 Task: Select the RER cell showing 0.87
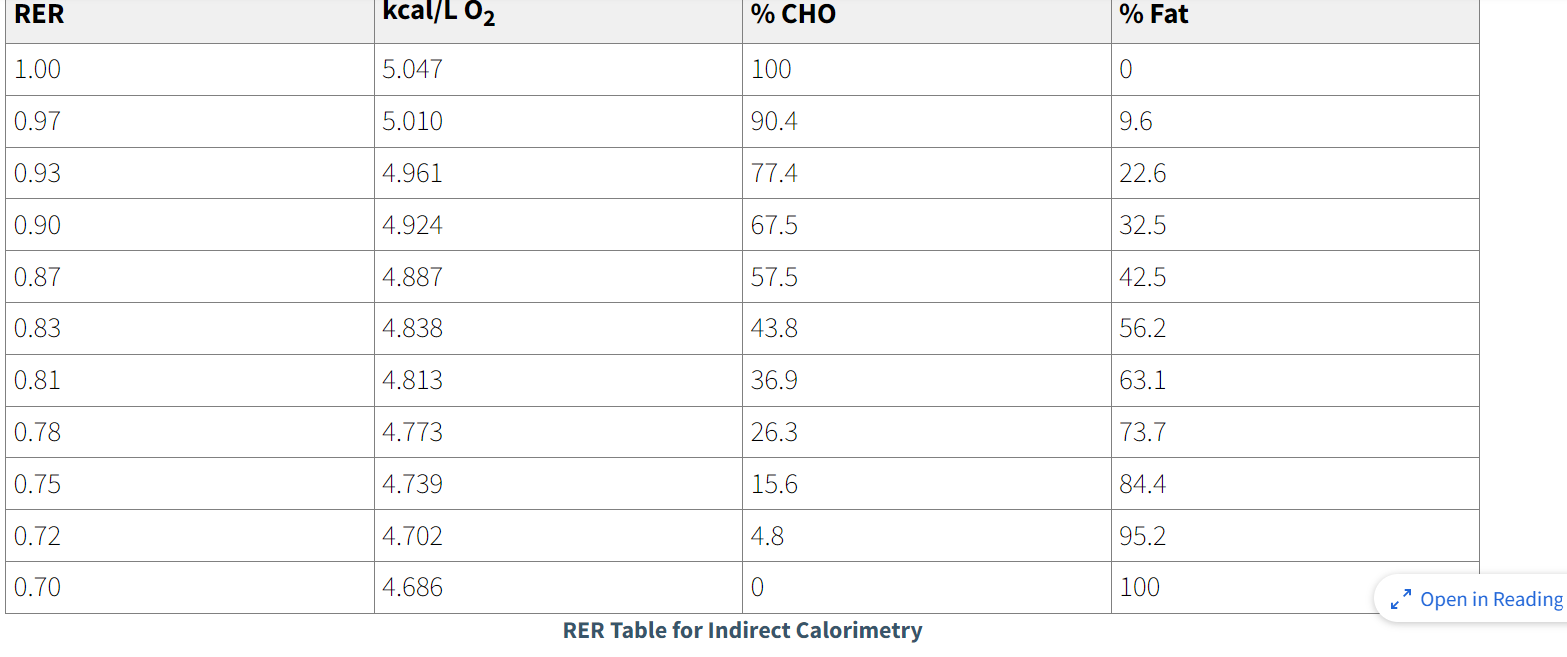point(38,277)
